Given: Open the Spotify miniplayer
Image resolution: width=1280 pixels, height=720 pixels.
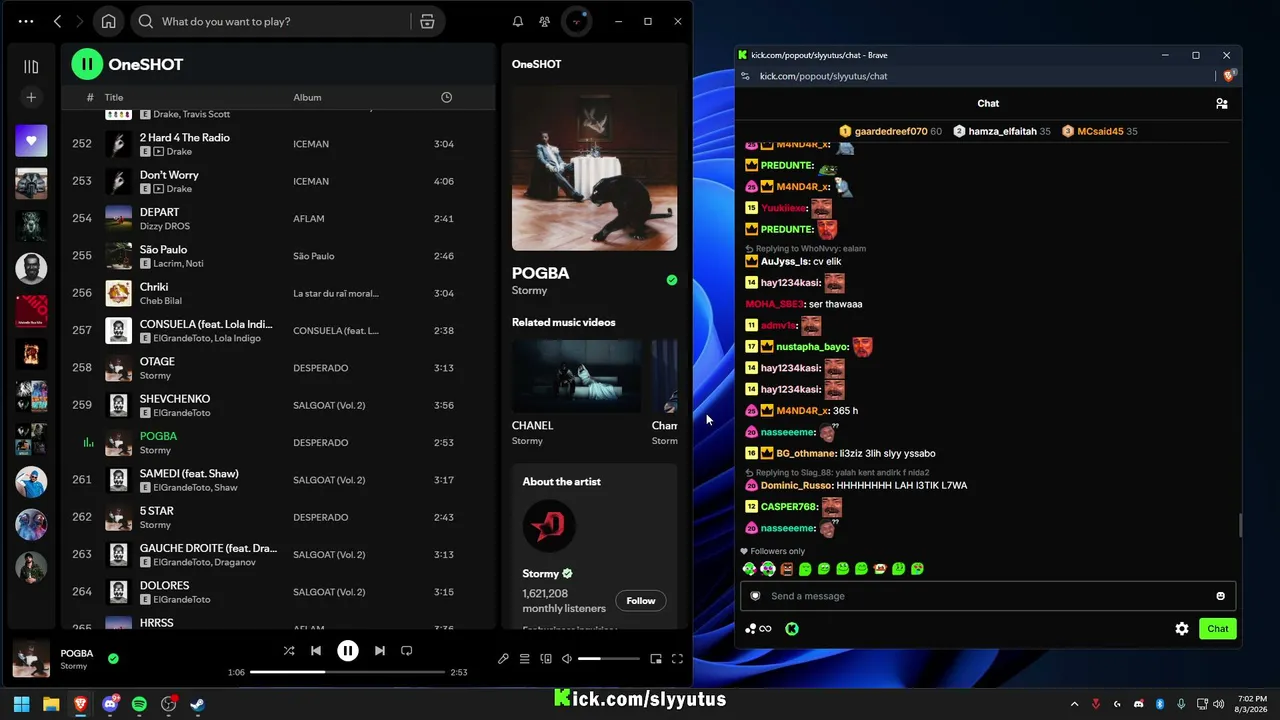Looking at the screenshot, I should pos(656,659).
